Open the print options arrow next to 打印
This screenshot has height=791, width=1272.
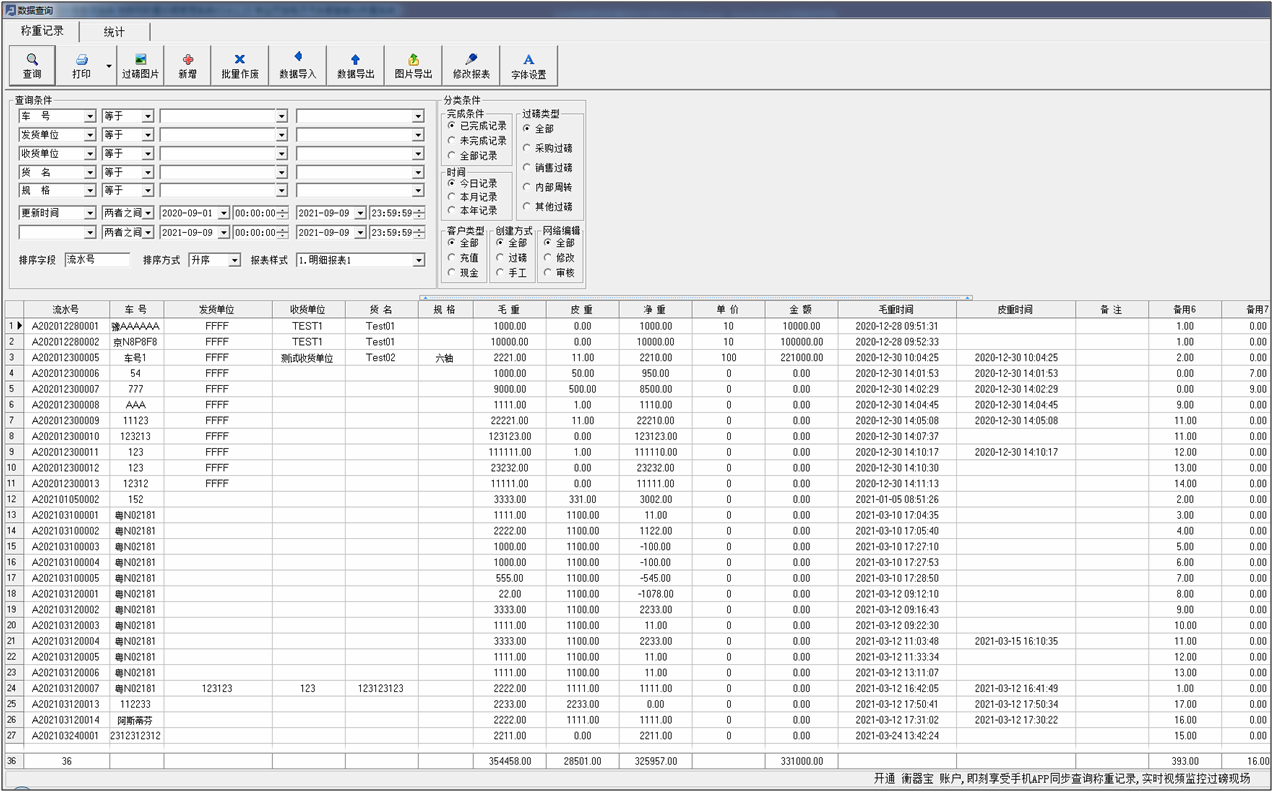point(109,66)
